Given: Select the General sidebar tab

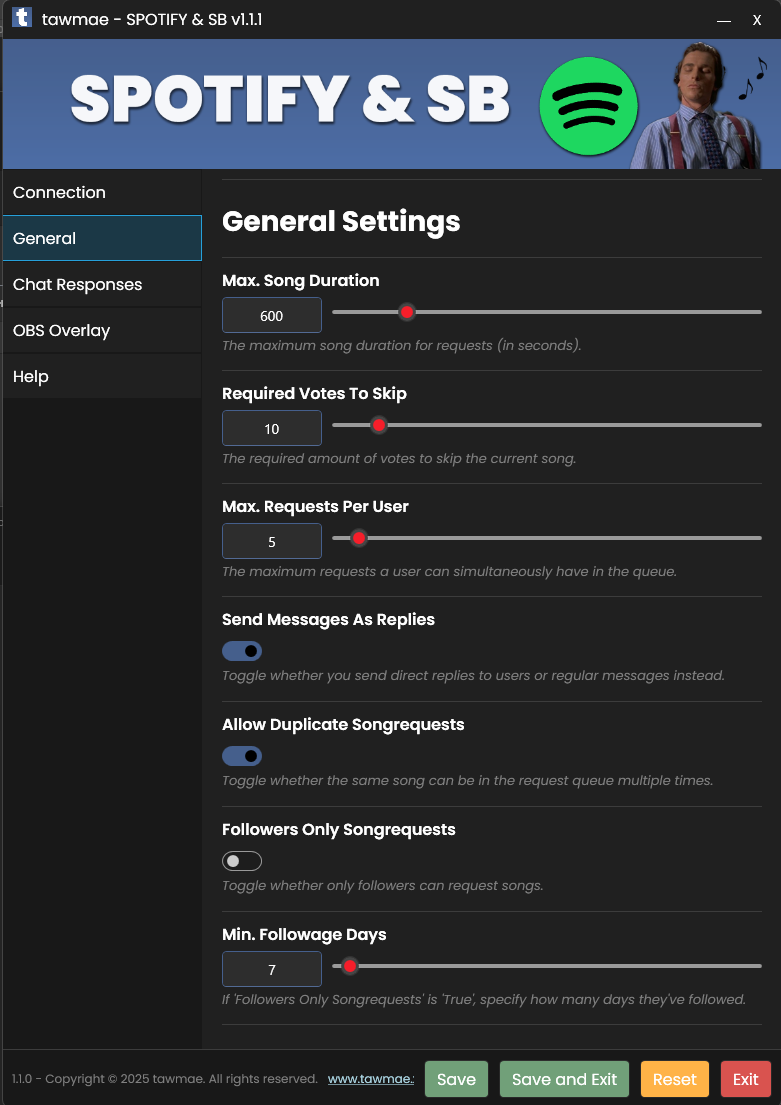Looking at the screenshot, I should pyautogui.click(x=102, y=238).
